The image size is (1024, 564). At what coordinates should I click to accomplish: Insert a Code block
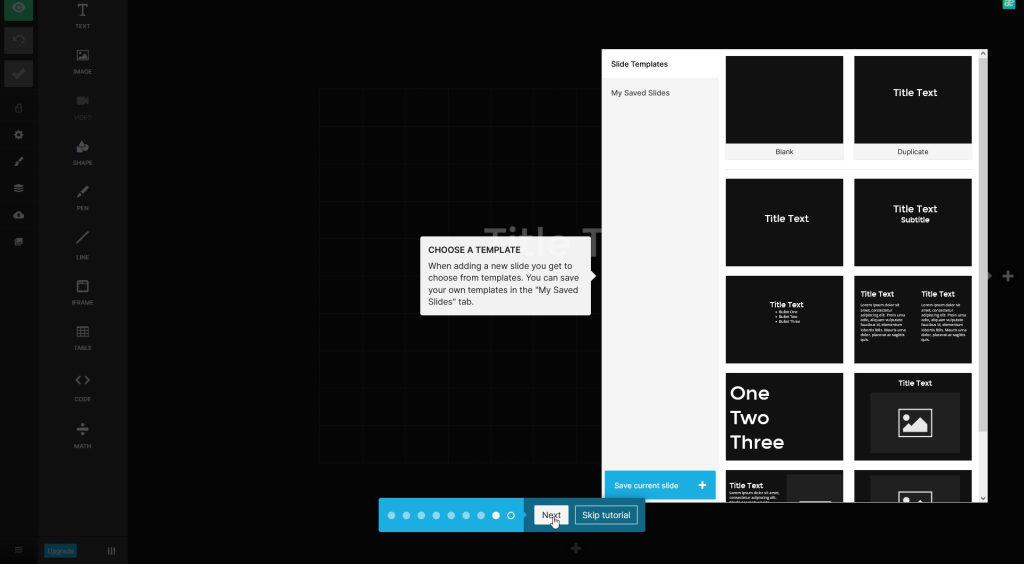coord(82,387)
